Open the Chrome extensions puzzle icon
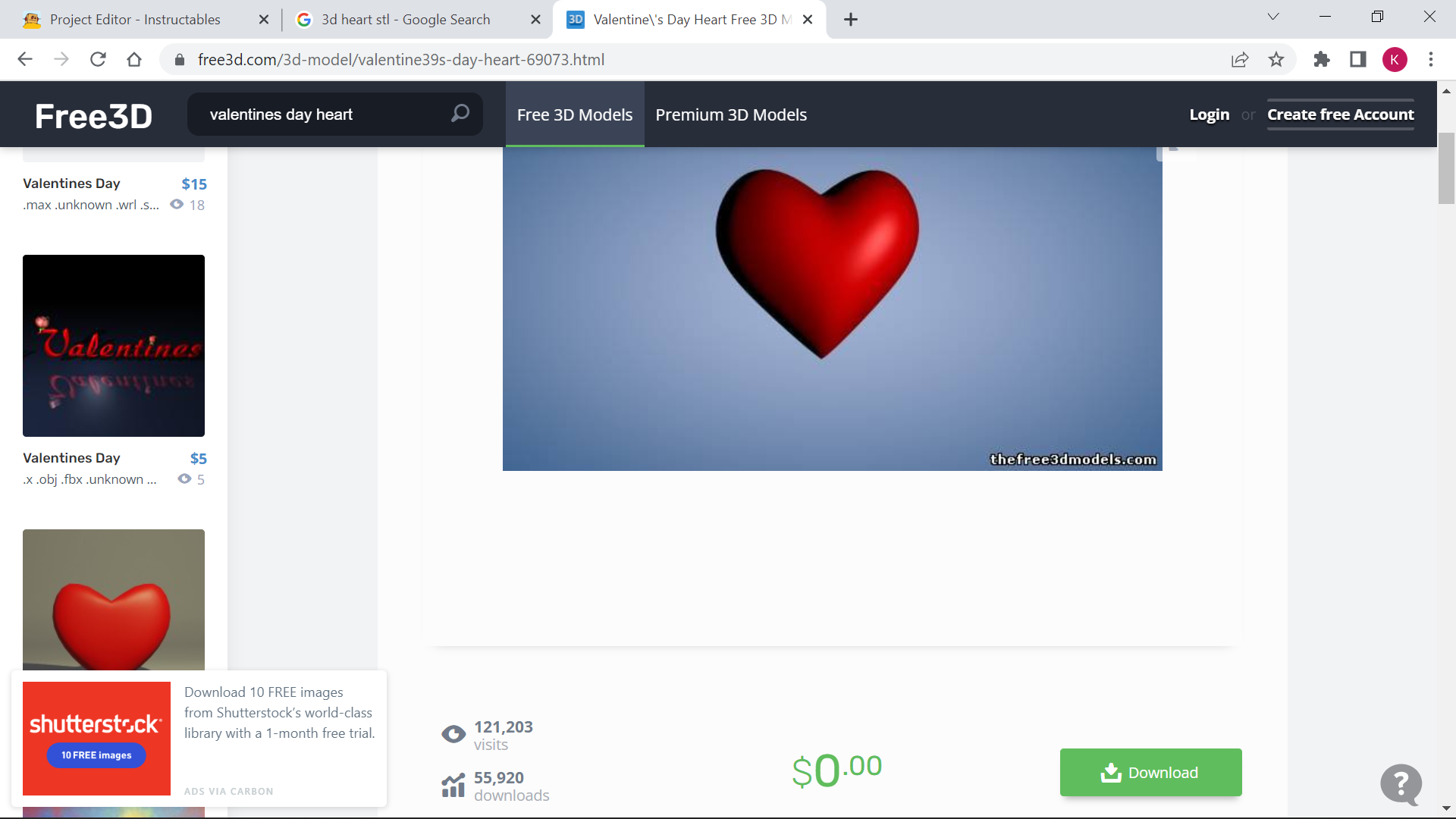 pos(1322,59)
